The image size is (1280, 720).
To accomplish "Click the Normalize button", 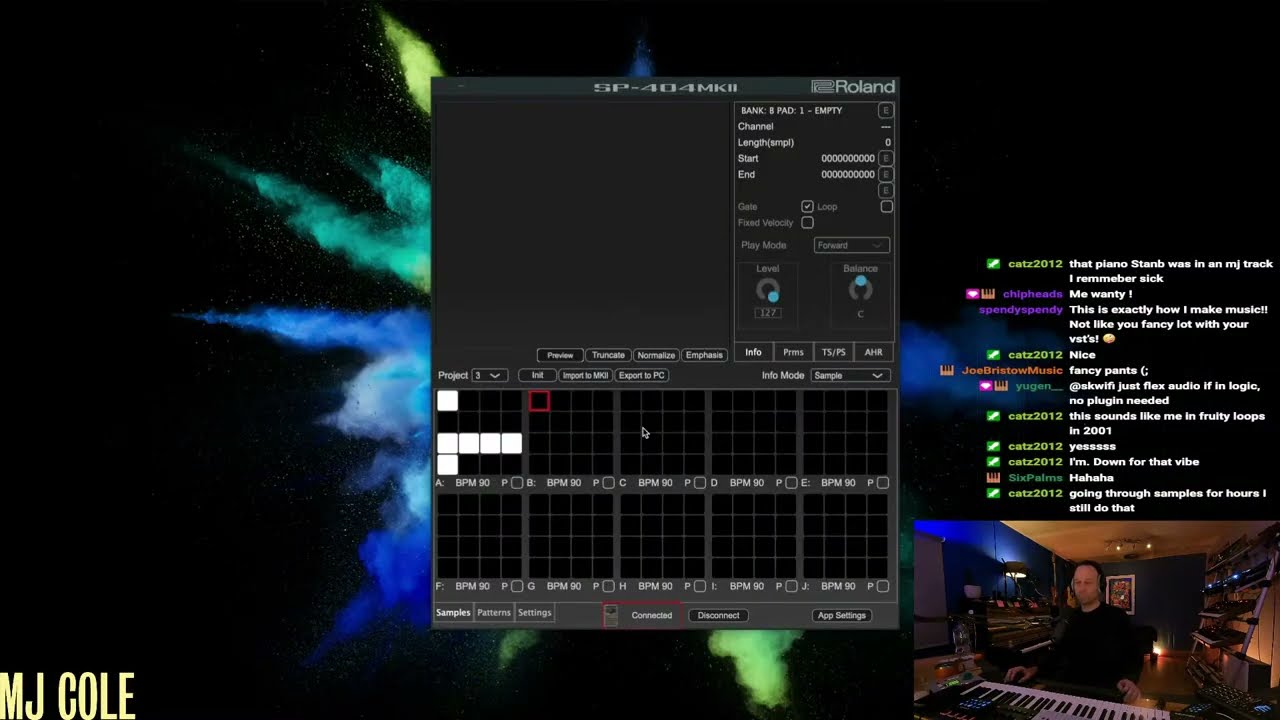I will (656, 355).
